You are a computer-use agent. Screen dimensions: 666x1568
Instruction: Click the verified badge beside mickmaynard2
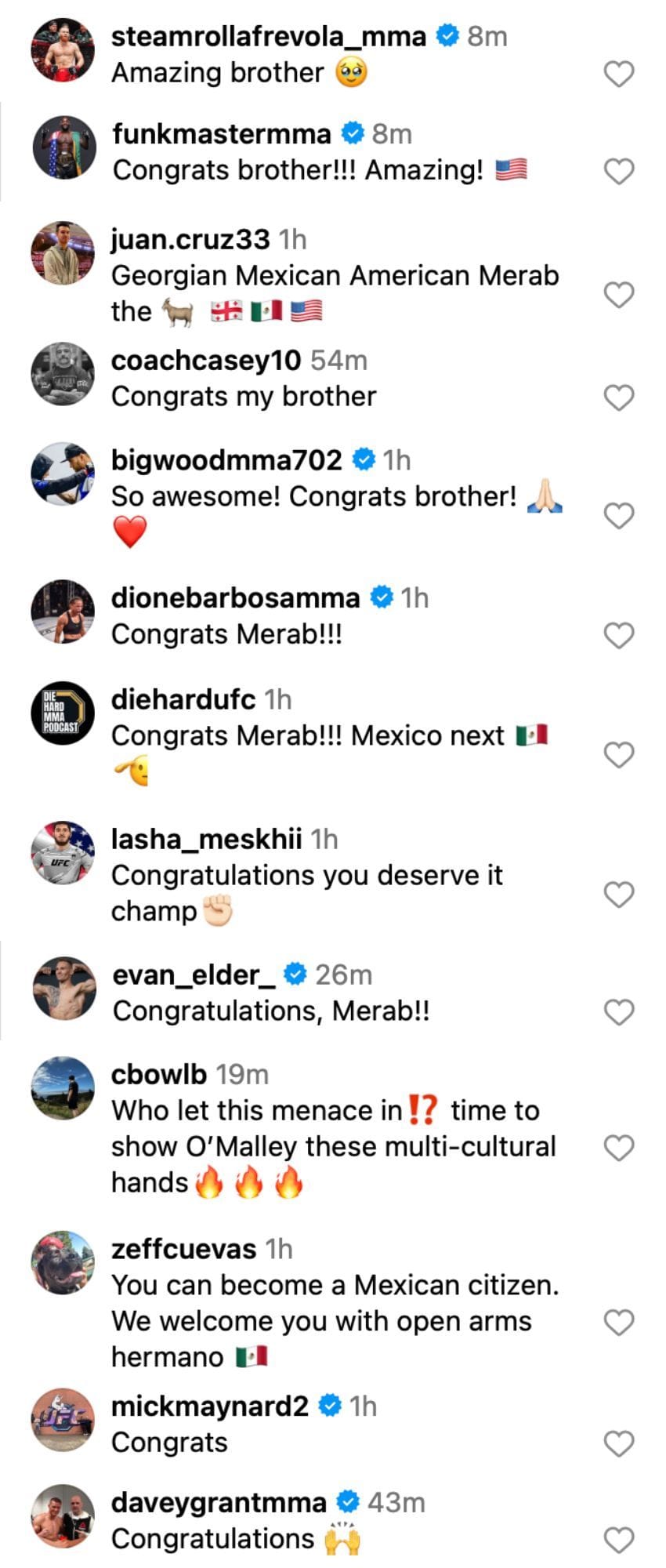330,1404
